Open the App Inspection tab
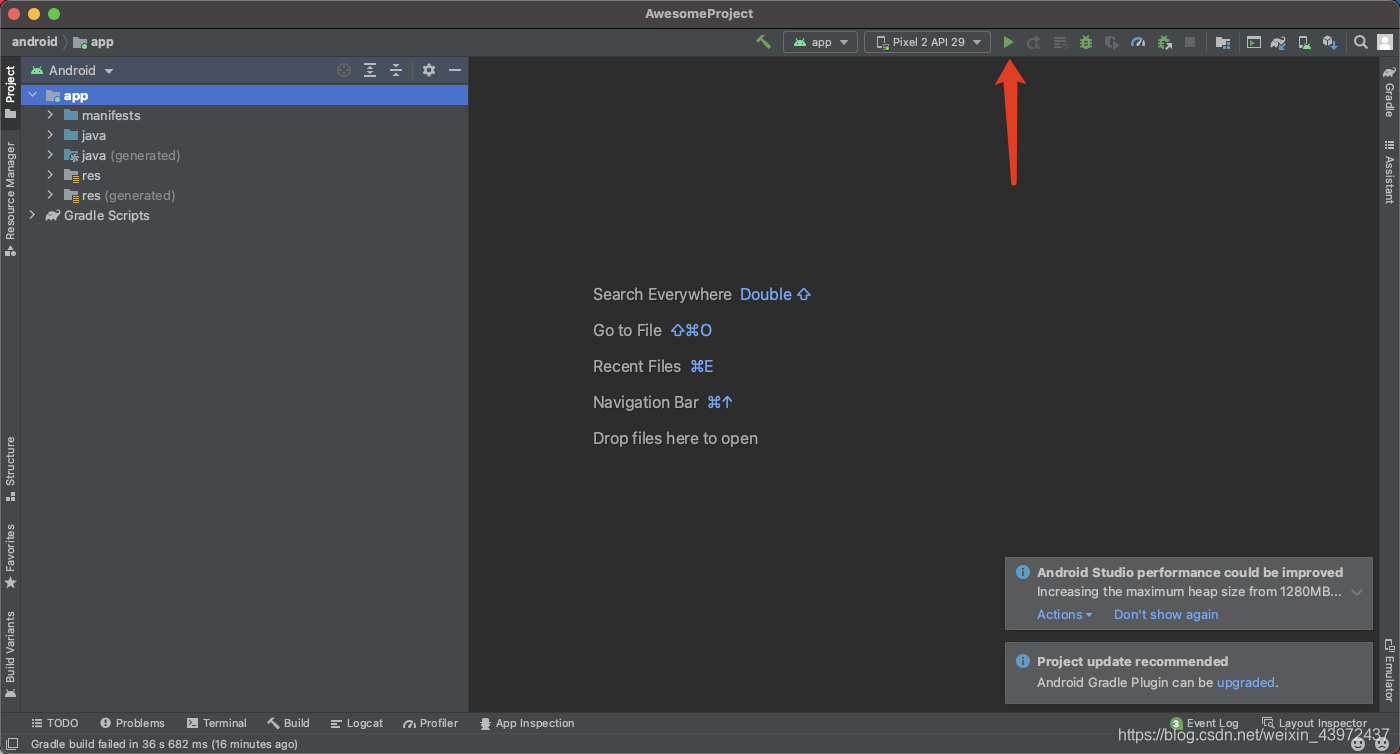The width and height of the screenshot is (1400, 754). tap(527, 723)
